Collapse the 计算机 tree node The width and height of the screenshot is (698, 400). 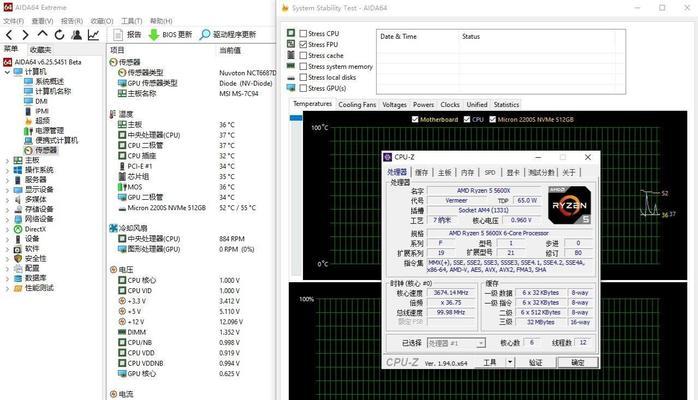7,72
